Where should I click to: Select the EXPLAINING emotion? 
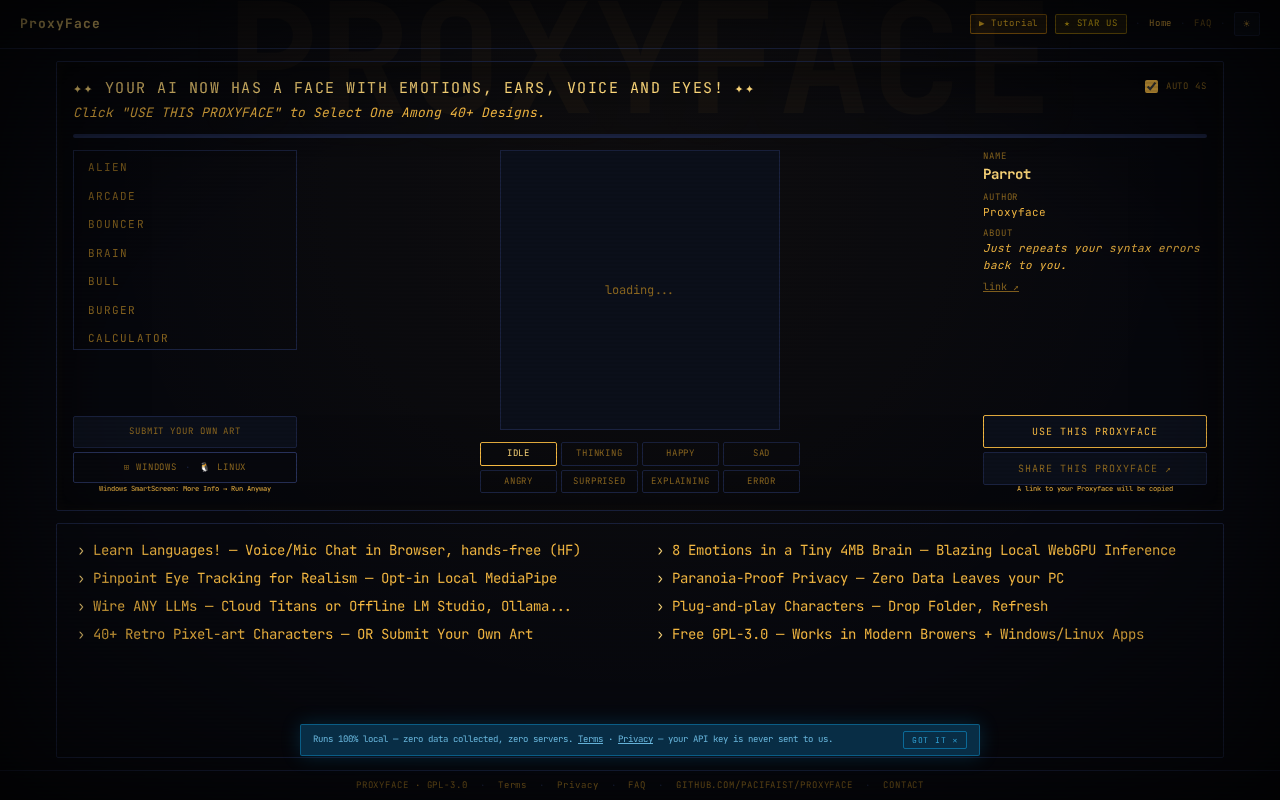click(680, 481)
